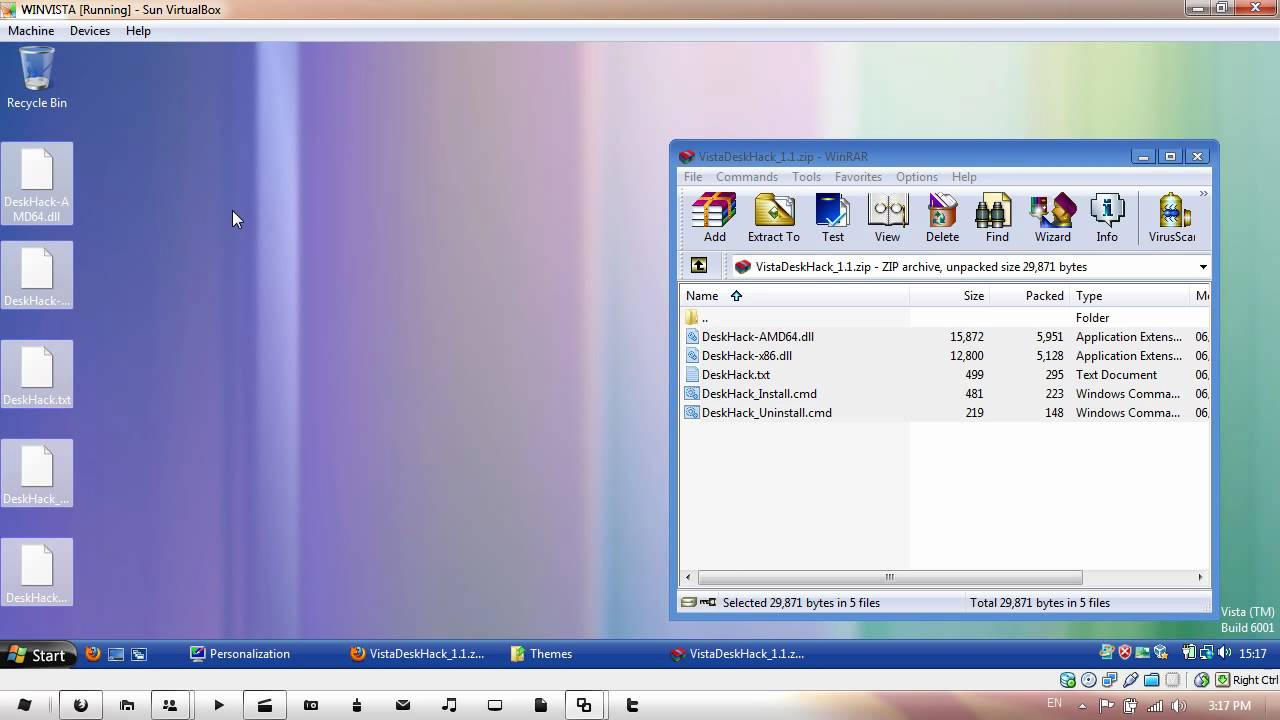1280x720 pixels.
Task: Click Switch Between Windows quick launch icon
Action: click(139, 654)
